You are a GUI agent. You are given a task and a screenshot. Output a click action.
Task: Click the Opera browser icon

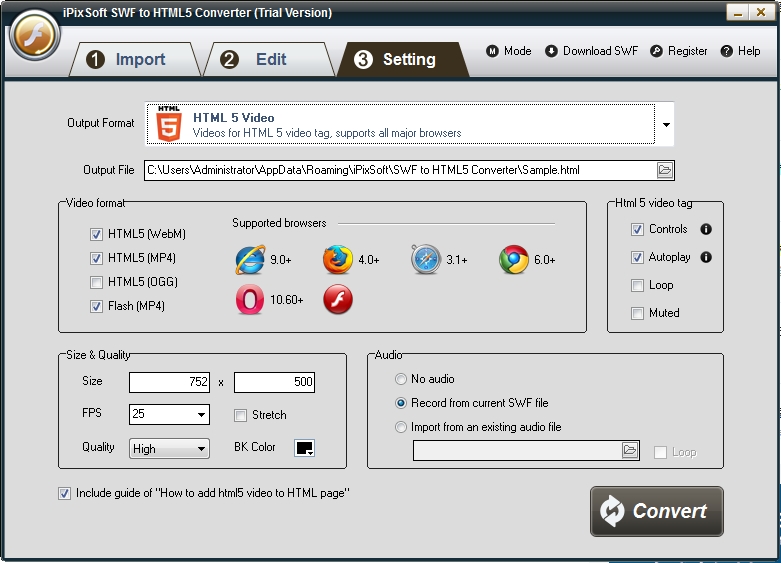pyautogui.click(x=250, y=299)
